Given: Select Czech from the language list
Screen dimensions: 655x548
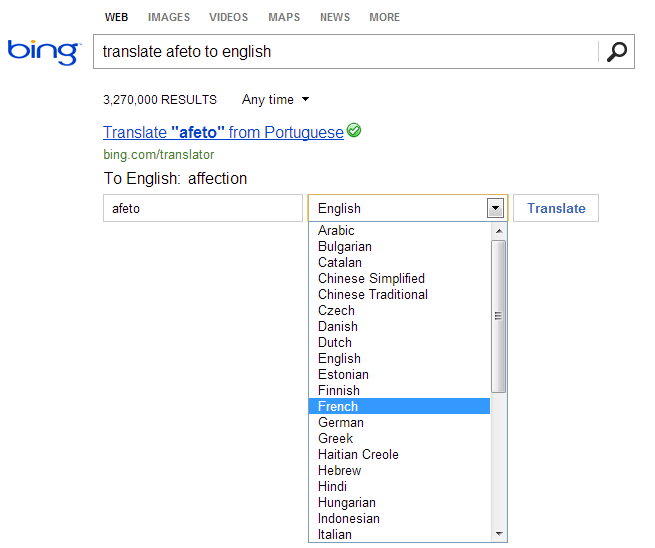Looking at the screenshot, I should pyautogui.click(x=399, y=310).
